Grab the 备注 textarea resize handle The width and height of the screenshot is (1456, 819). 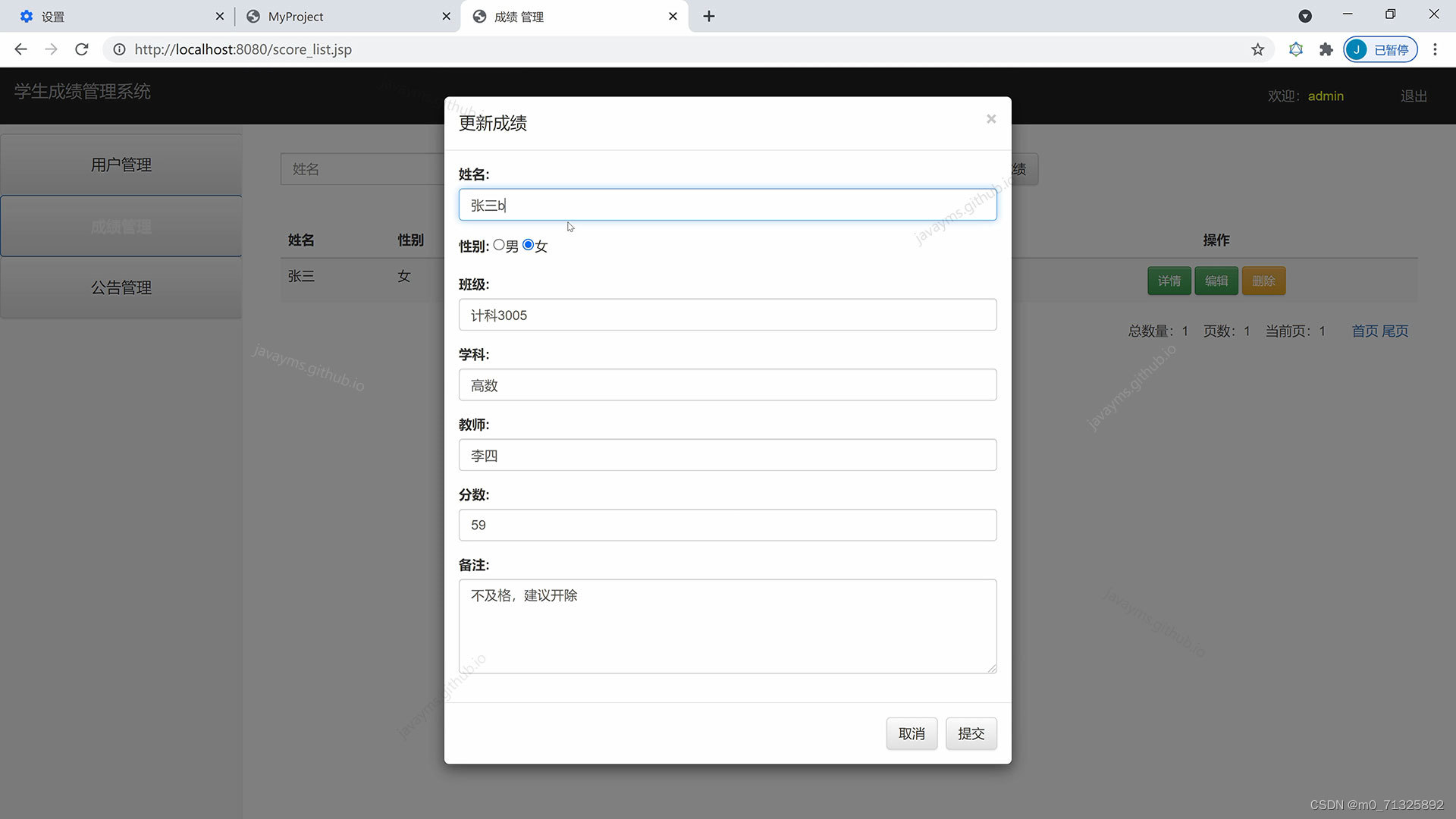click(x=992, y=668)
